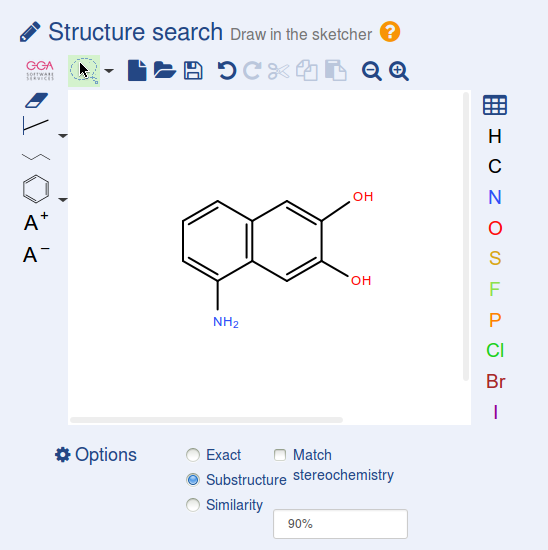Choose the Similarity search option
The image size is (548, 550).
point(193,505)
